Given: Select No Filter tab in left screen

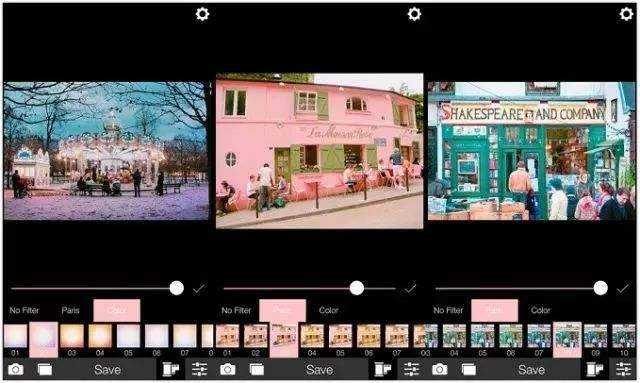Looking at the screenshot, I should pos(24,310).
